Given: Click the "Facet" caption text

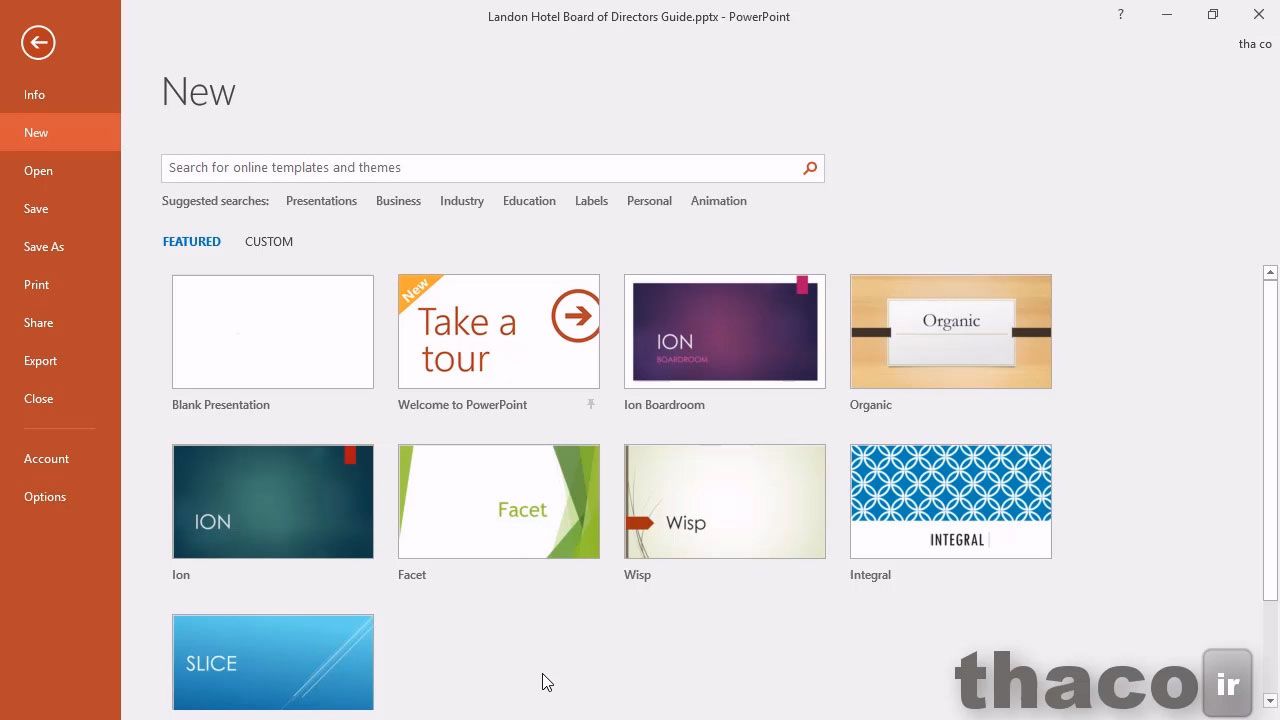Looking at the screenshot, I should tap(412, 575).
